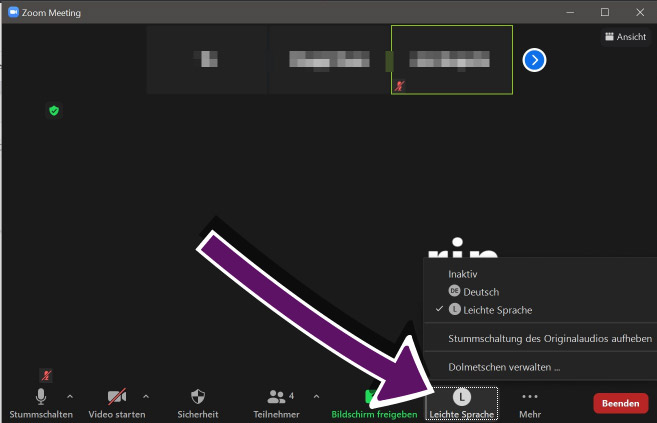Open Dolmetschen verwalten option
This screenshot has width=657, height=423.
coord(504,367)
